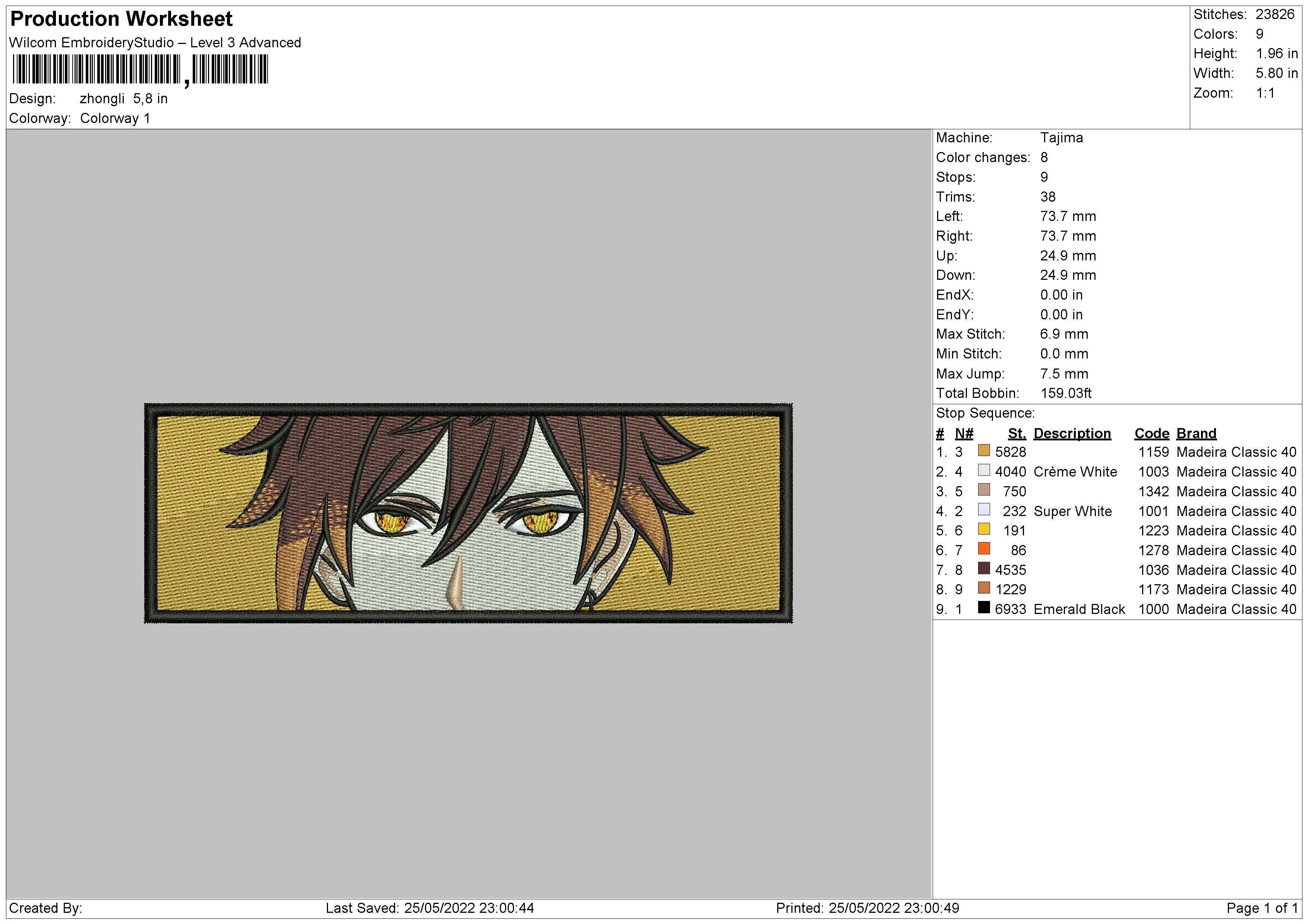The width and height of the screenshot is (1308, 924).
Task: Click the Stitches value 23826
Action: 1275,14
